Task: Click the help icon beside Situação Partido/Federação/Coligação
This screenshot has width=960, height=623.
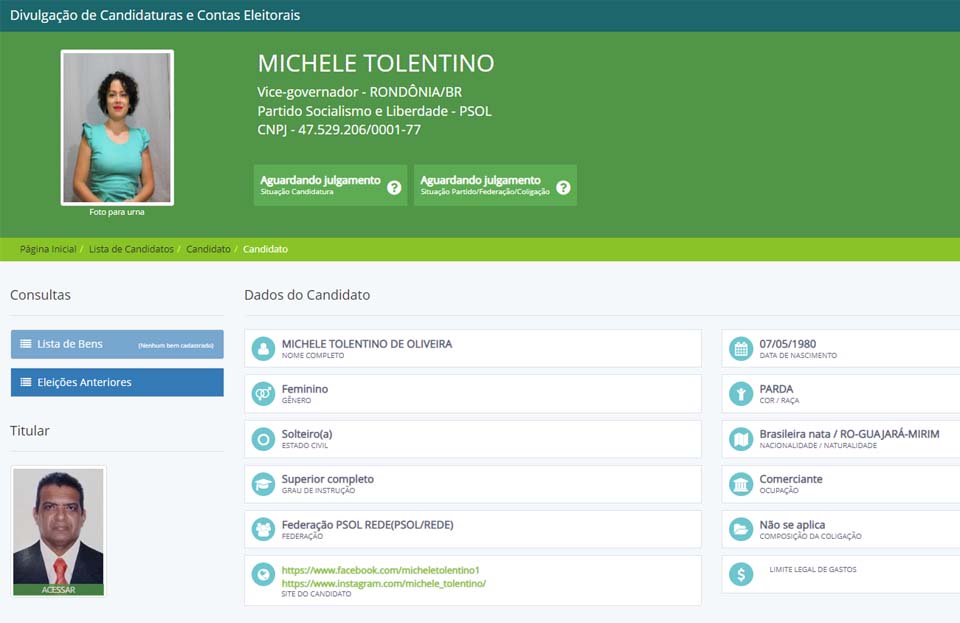Action: point(563,187)
